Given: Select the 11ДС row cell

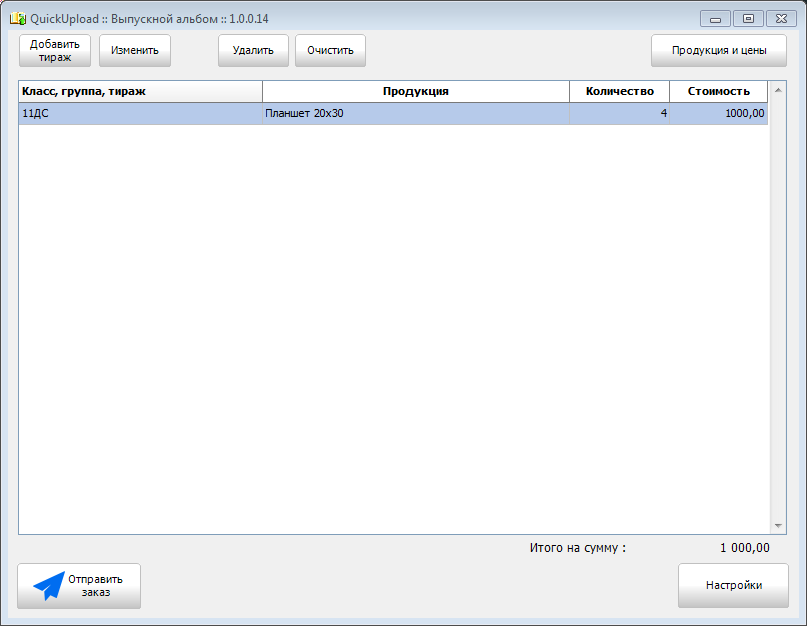Looking at the screenshot, I should [x=140, y=114].
